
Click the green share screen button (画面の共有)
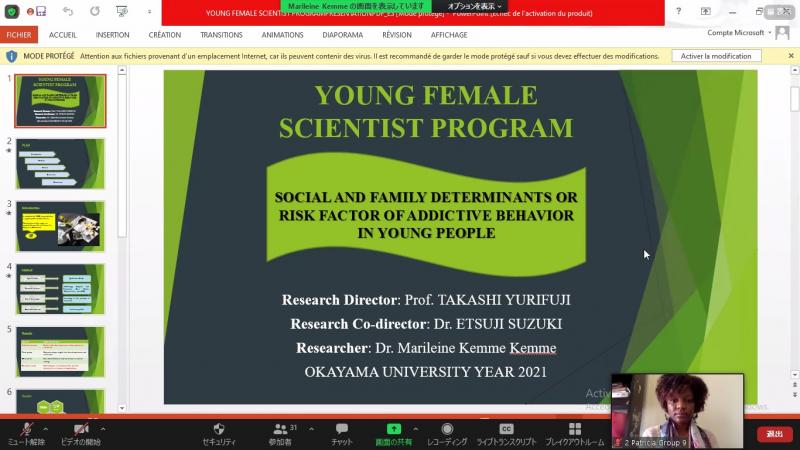point(393,434)
